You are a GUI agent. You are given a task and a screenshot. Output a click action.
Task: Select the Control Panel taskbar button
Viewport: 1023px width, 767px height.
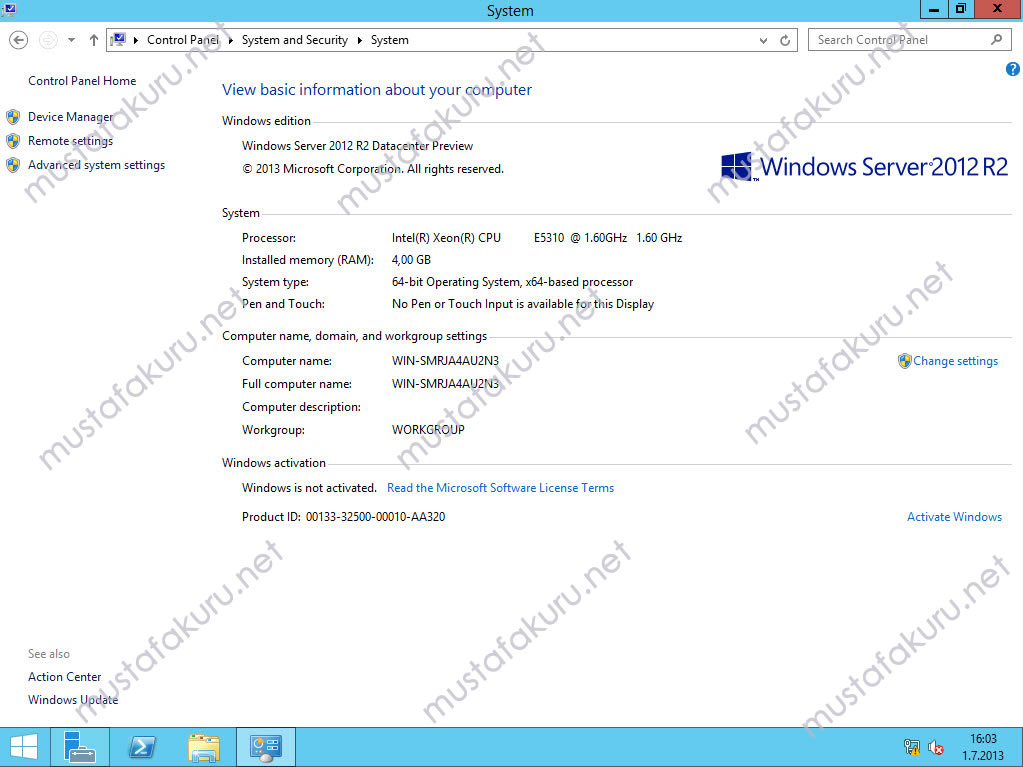point(266,747)
